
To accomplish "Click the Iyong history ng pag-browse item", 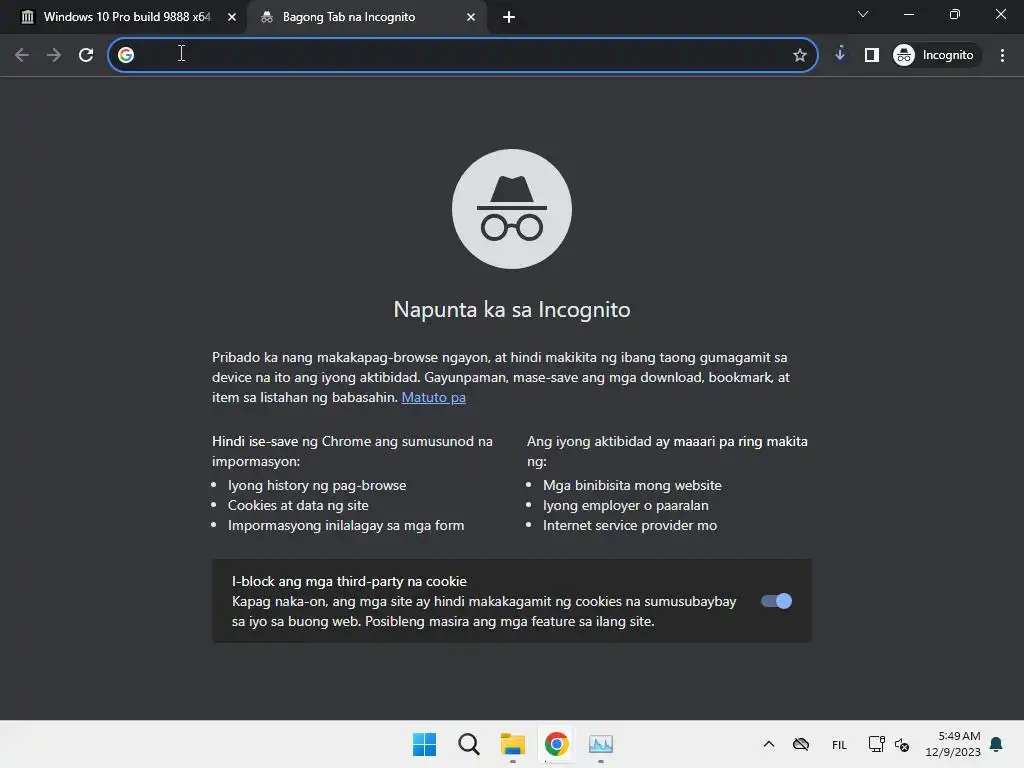I will (x=317, y=485).
